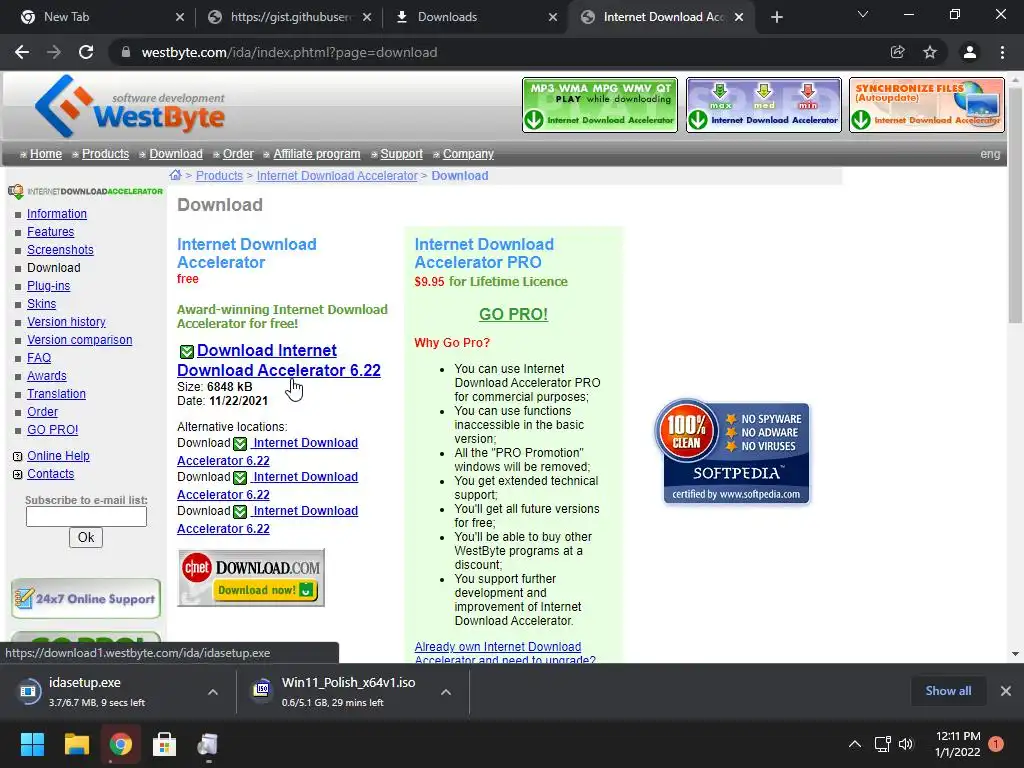Open the Affiliate program menu item
Viewport: 1024px width, 768px height.
317,153
